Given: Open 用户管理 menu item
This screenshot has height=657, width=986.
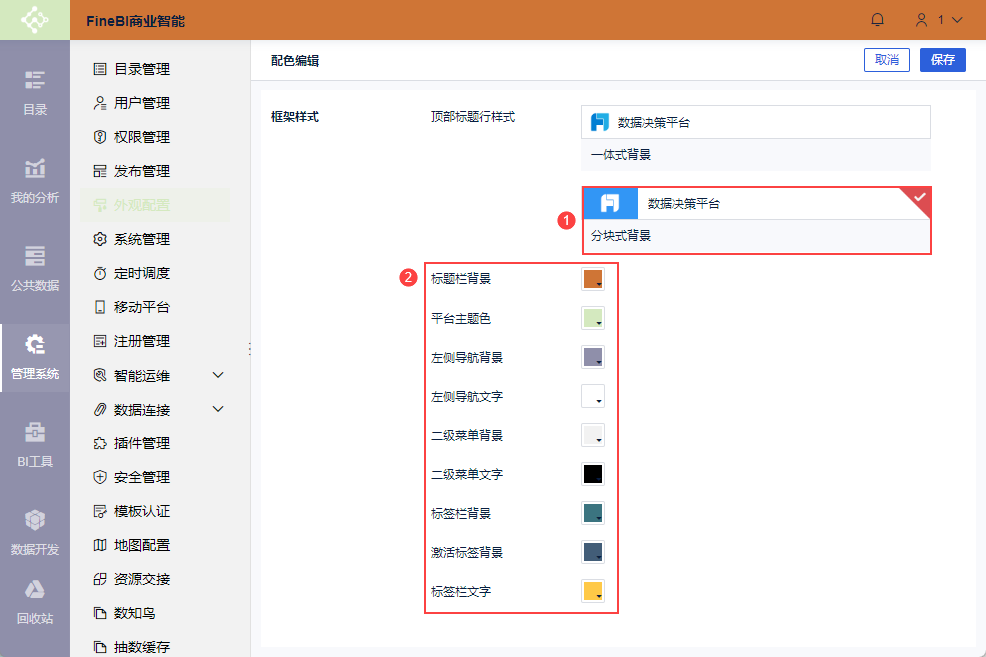Looking at the screenshot, I should click(155, 103).
